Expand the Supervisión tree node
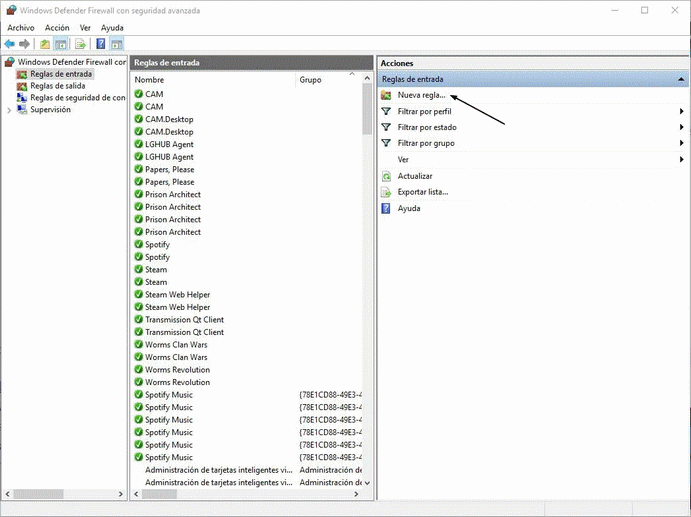 pyautogui.click(x=9, y=110)
